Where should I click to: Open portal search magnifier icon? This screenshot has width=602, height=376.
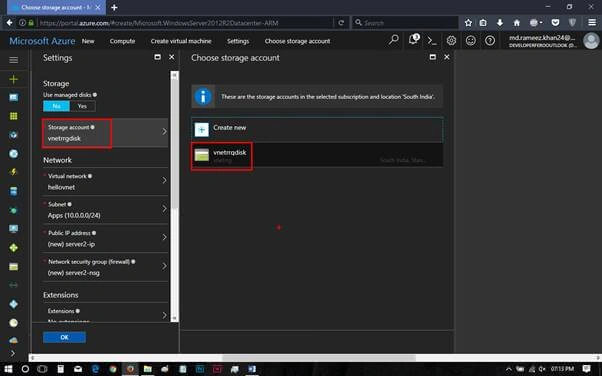(394, 40)
